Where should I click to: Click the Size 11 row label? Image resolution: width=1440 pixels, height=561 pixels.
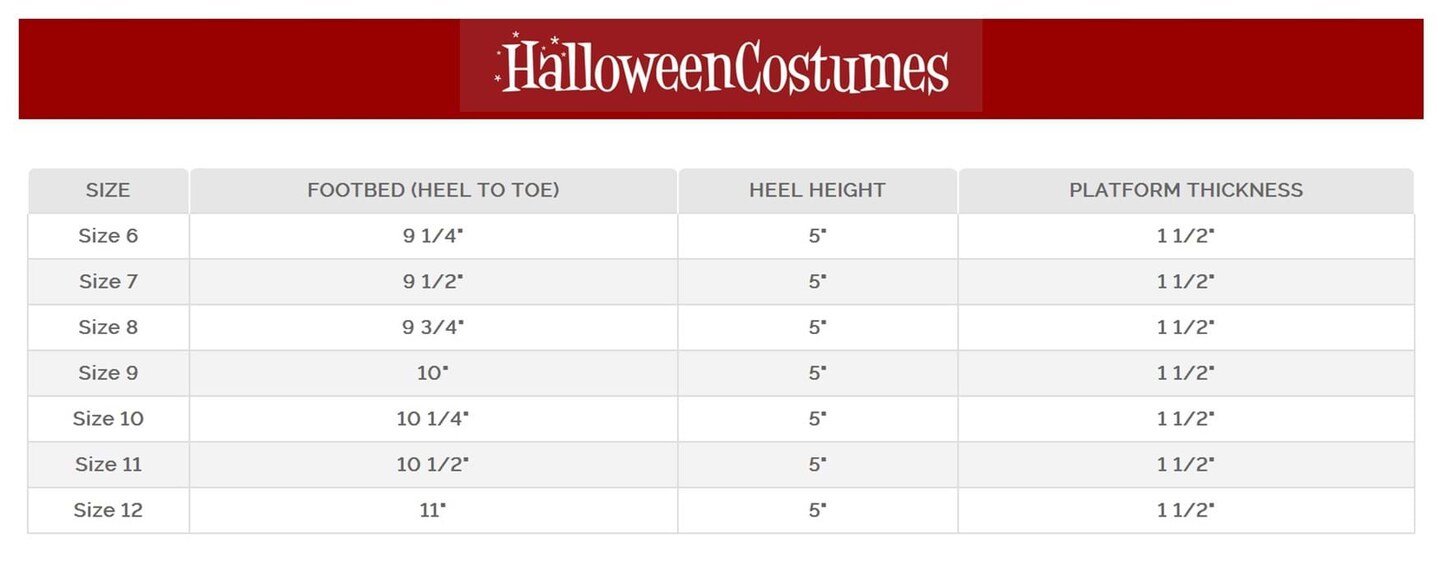[x=108, y=464]
